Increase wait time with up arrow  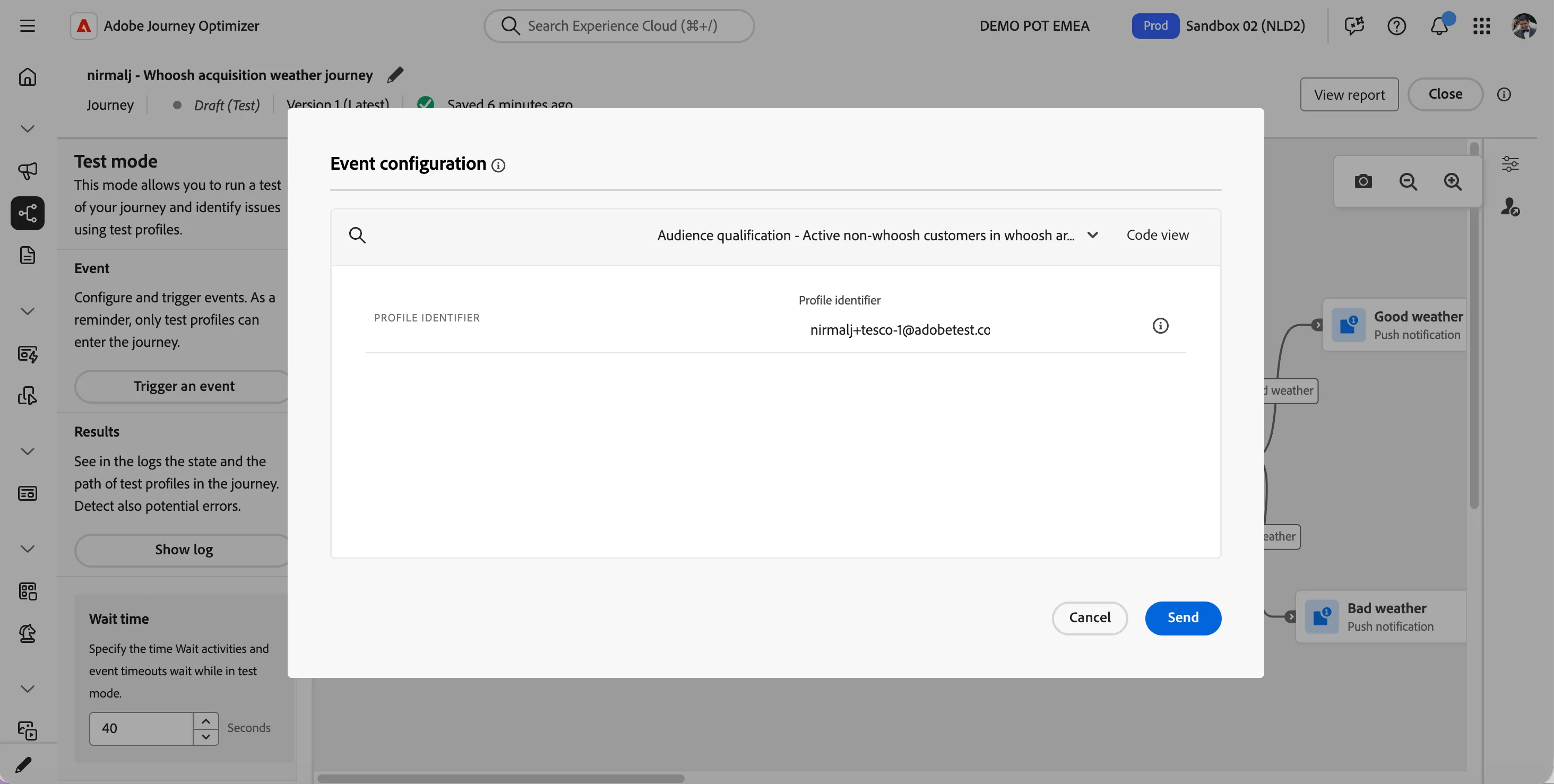pos(206,721)
